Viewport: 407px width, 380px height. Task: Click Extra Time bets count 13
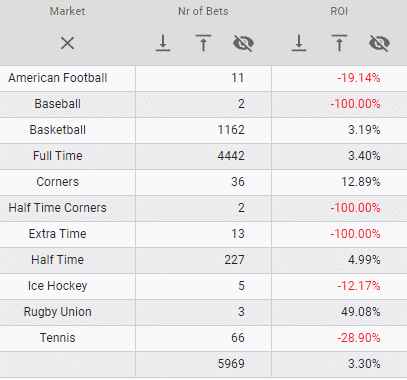coord(238,234)
